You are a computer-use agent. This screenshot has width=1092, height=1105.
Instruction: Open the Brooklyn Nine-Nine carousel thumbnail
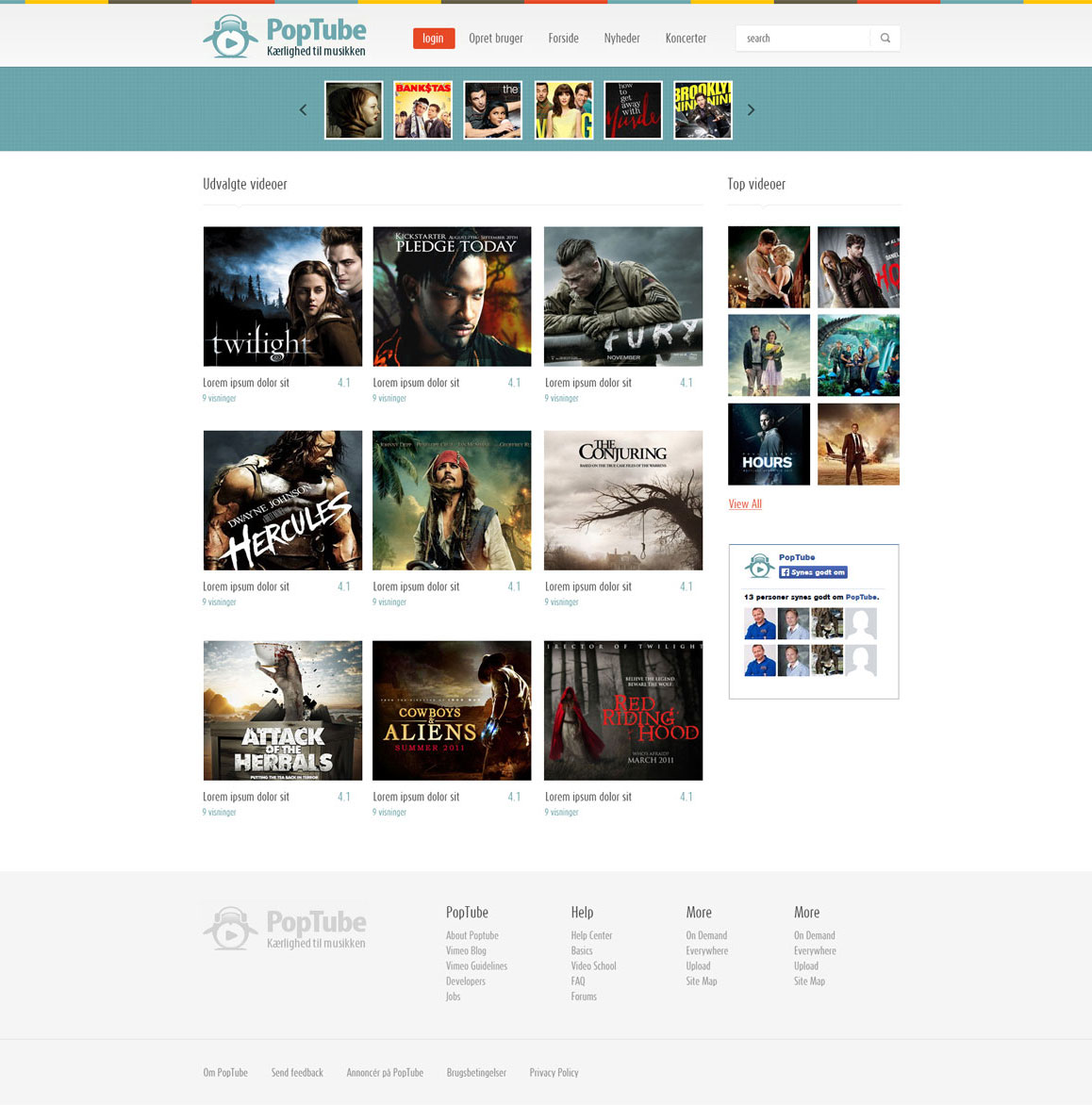[x=703, y=110]
